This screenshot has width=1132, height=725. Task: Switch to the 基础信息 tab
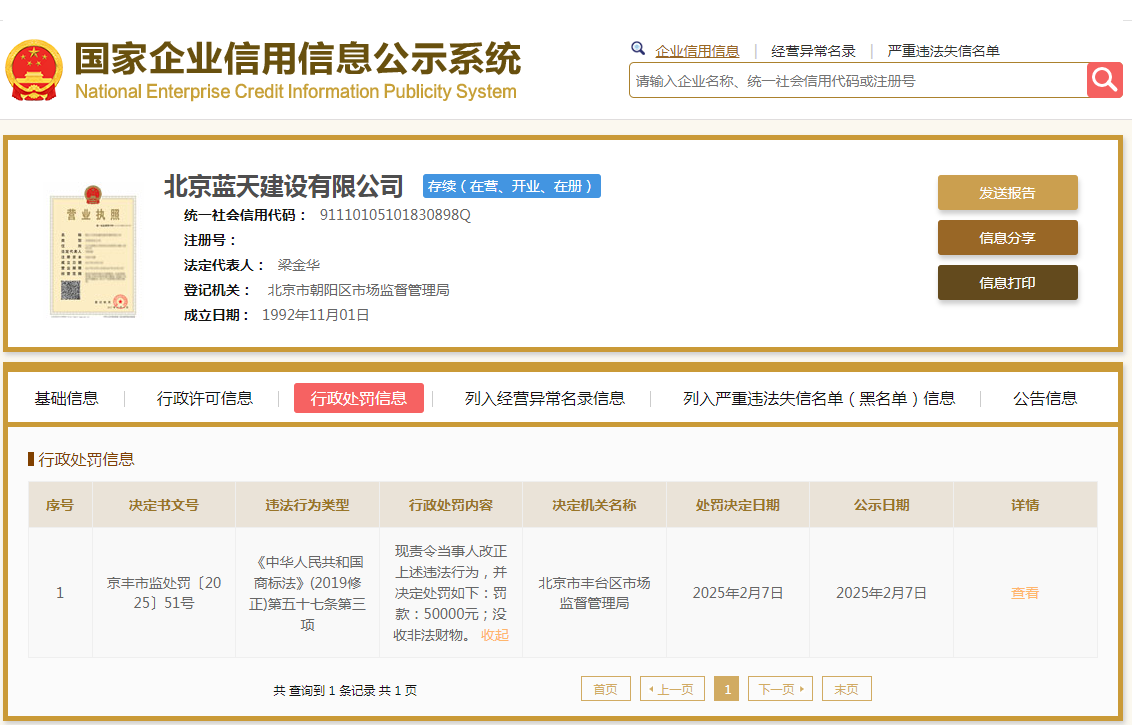(x=65, y=397)
